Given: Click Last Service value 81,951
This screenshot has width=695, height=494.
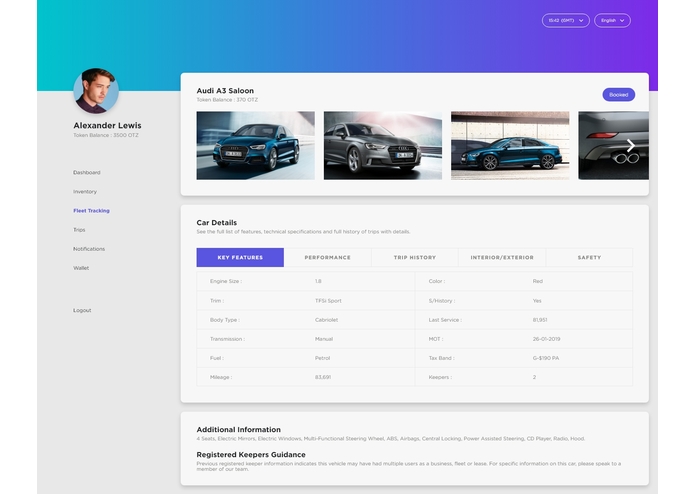Looking at the screenshot, I should tap(540, 319).
